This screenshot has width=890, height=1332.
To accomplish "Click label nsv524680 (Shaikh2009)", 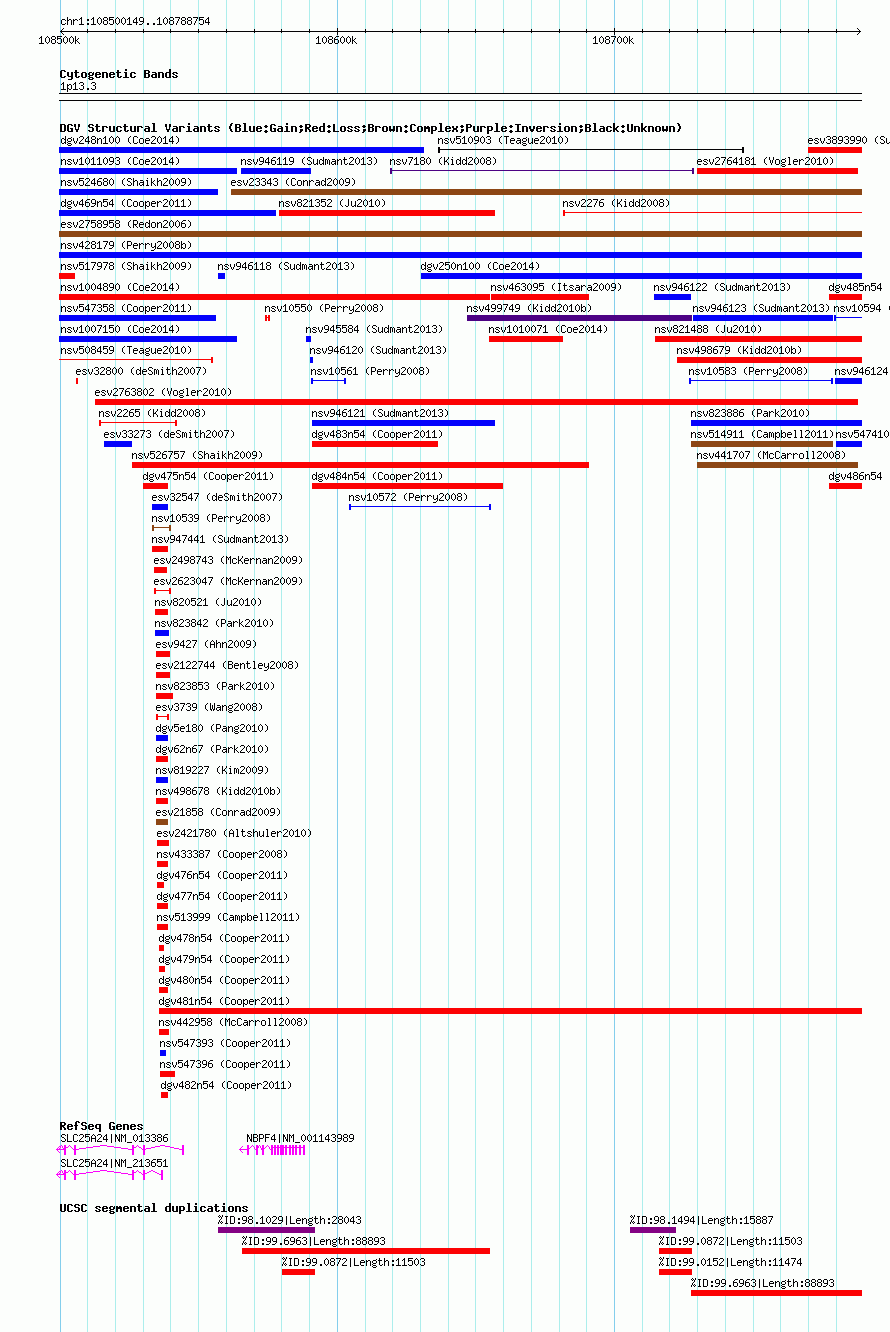I will pos(126,182).
